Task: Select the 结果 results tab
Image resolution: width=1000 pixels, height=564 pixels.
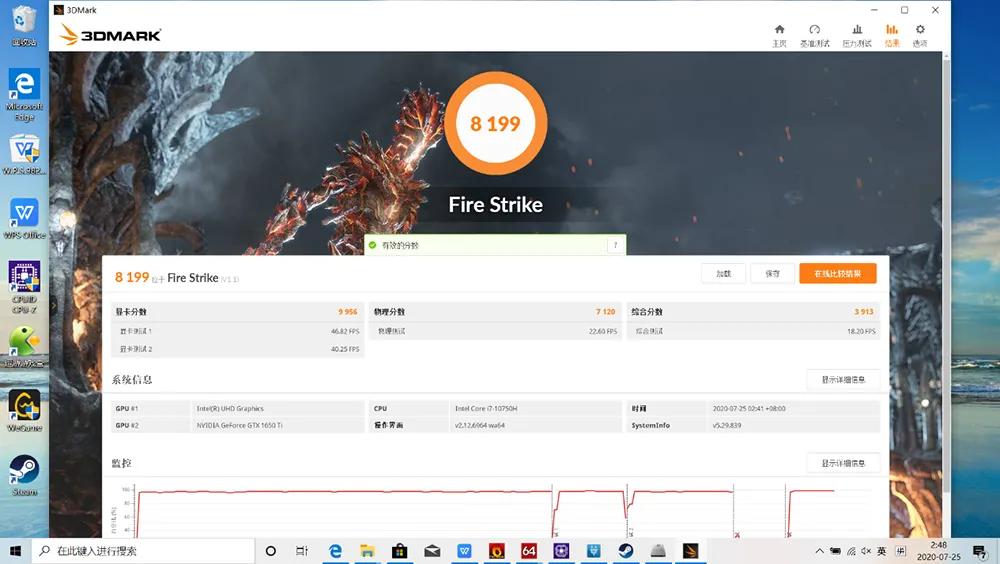Action: pos(892,36)
